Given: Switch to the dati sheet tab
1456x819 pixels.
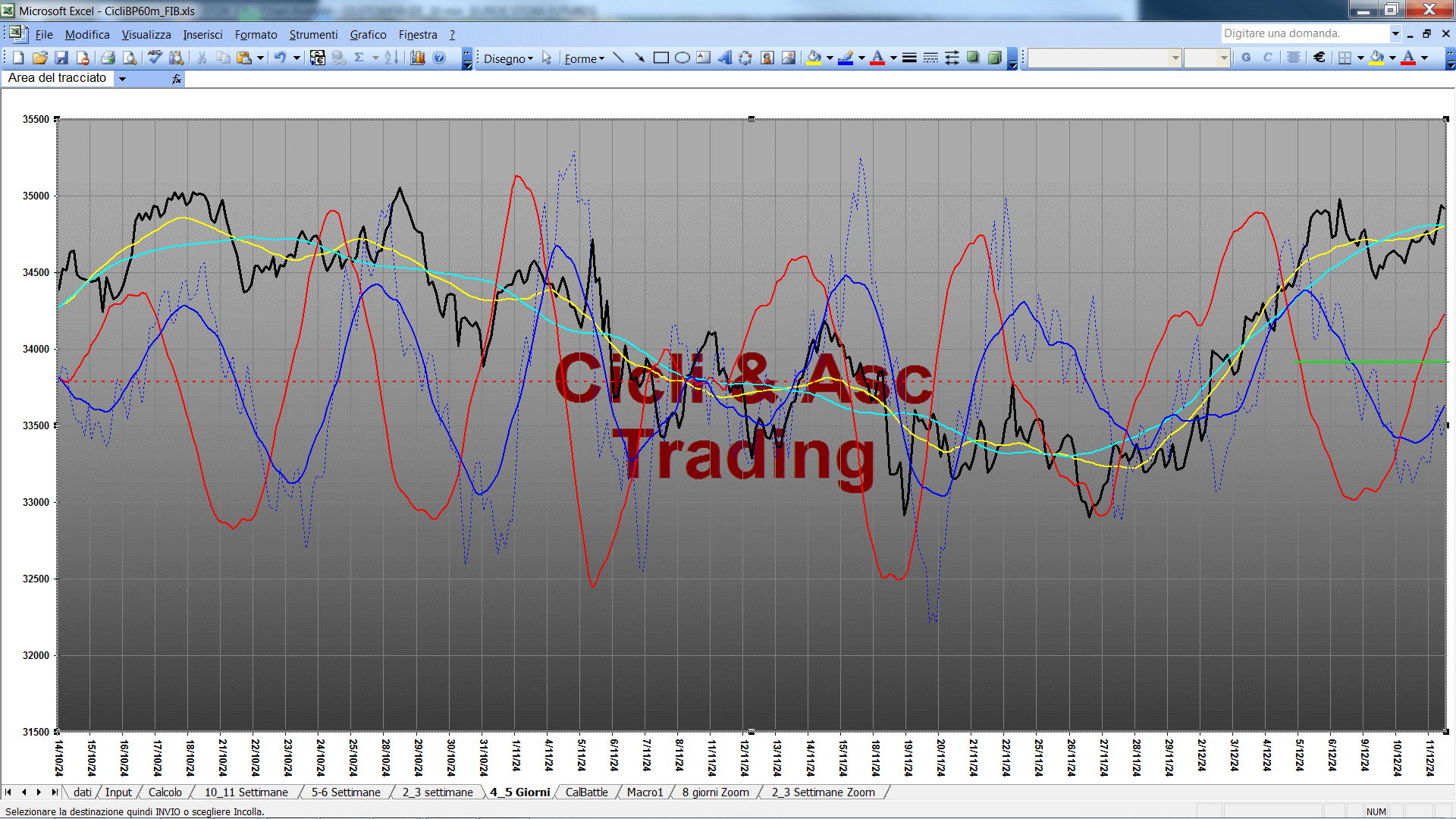Looking at the screenshot, I should (83, 792).
